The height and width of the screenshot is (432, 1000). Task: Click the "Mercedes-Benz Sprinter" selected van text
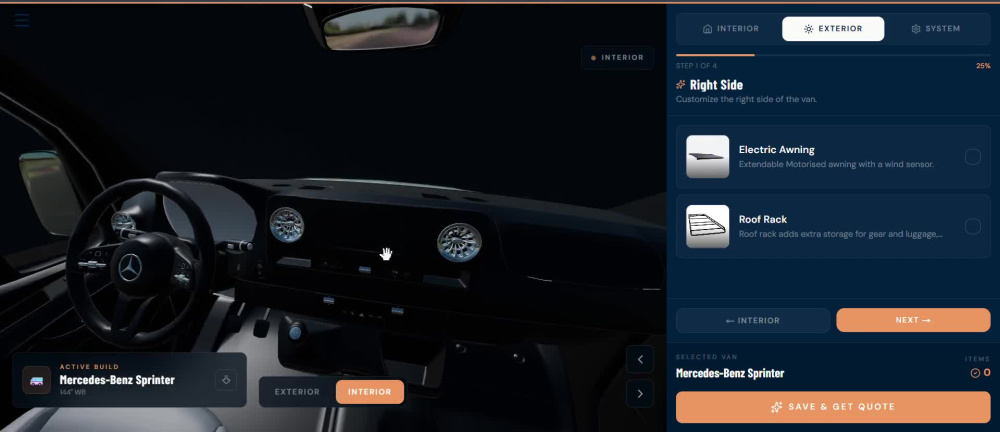click(730, 373)
